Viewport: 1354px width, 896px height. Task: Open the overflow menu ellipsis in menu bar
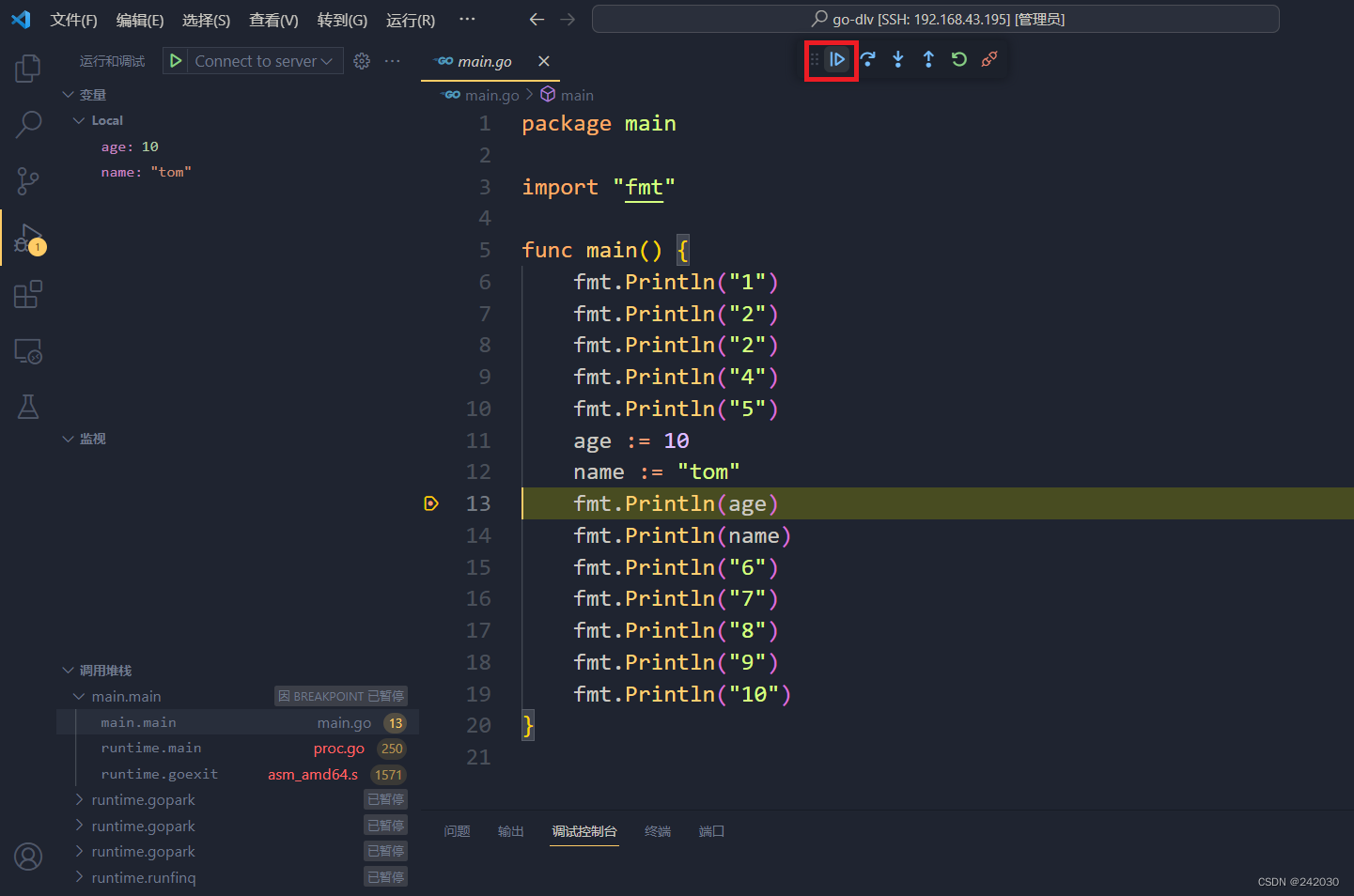467,19
